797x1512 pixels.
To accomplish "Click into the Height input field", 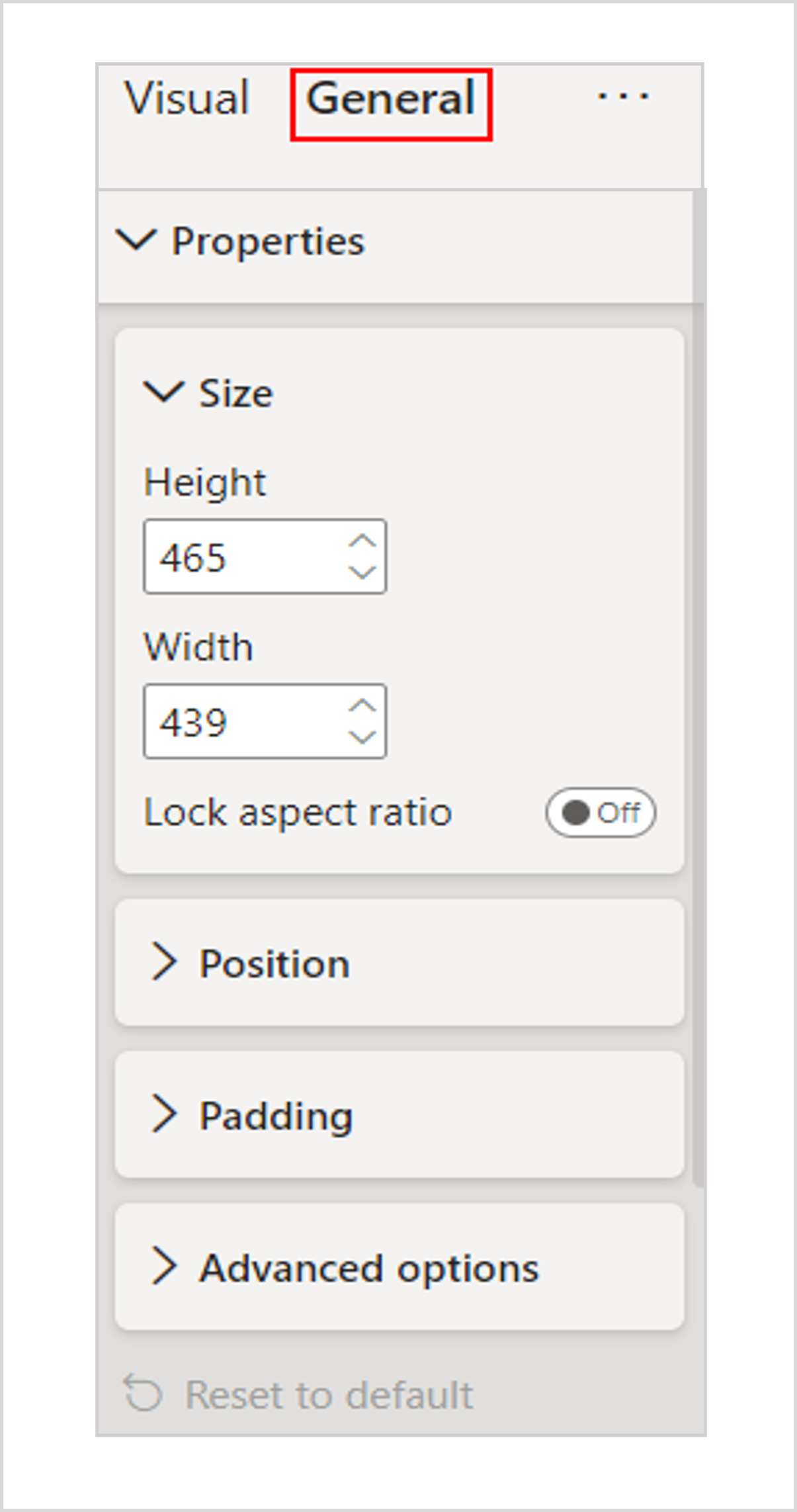I will tap(245, 556).
